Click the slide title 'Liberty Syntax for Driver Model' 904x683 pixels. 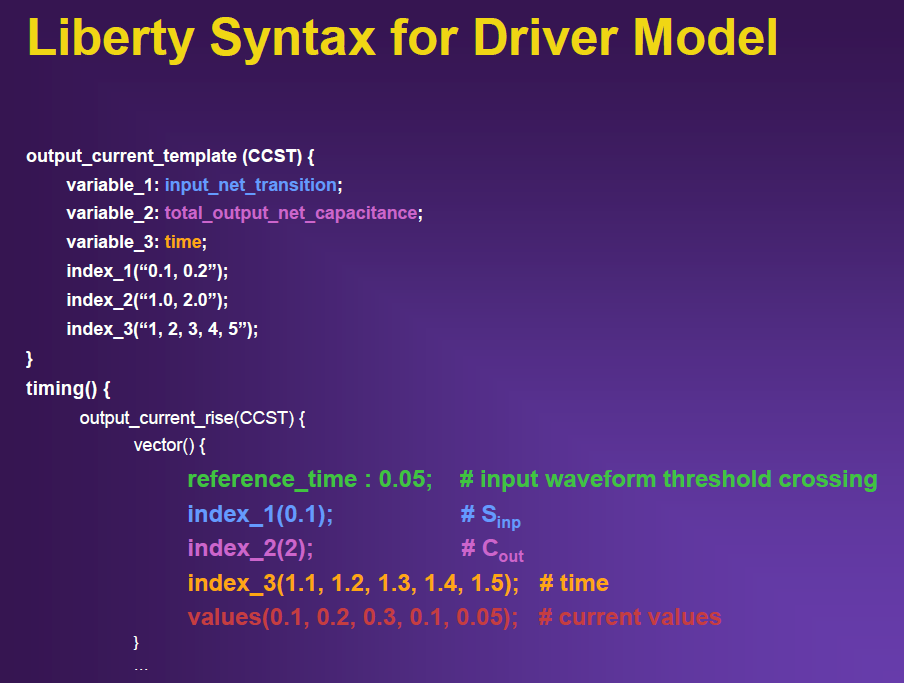tap(402, 39)
